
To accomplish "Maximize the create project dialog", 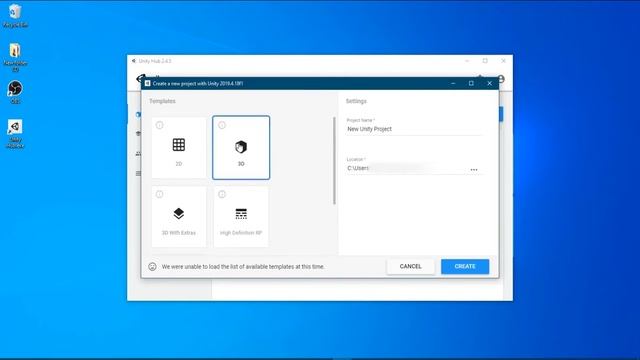I will 471,83.
